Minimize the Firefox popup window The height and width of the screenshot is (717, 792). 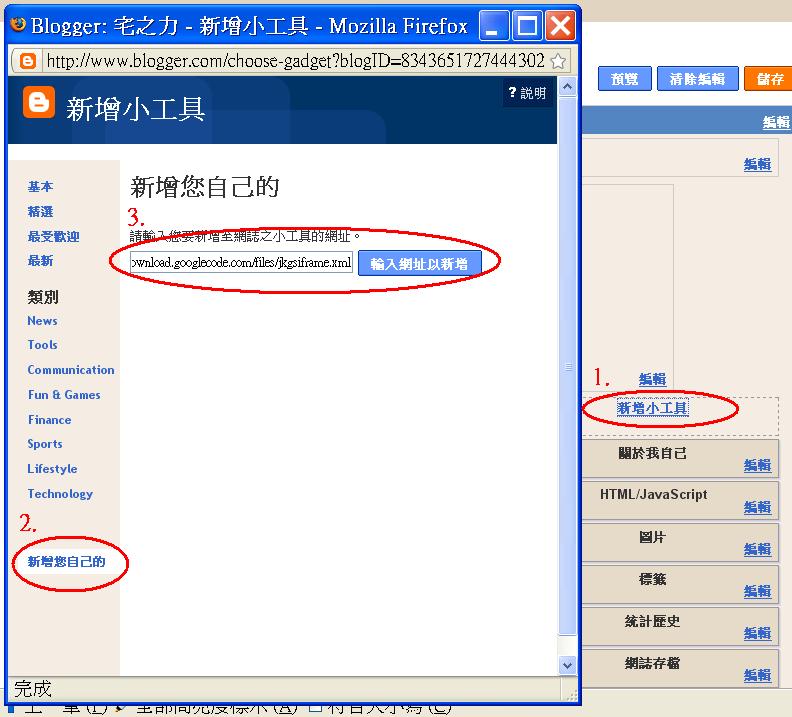(x=493, y=25)
